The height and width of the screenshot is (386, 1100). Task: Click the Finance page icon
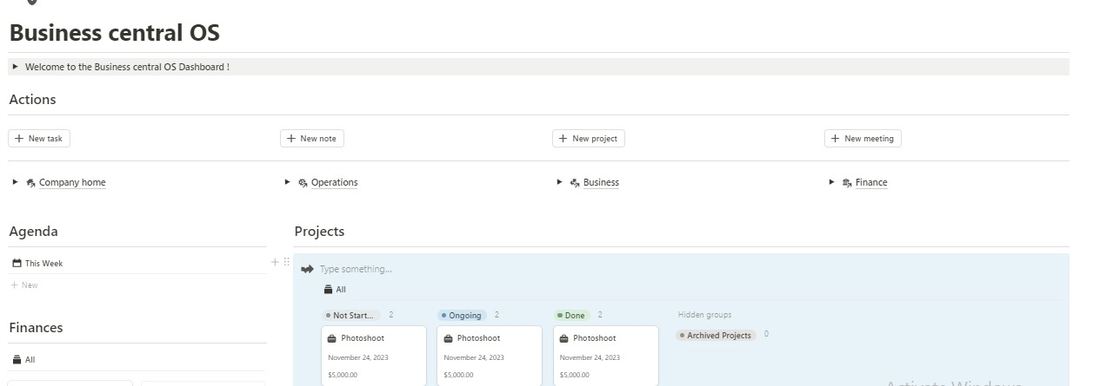(x=847, y=182)
